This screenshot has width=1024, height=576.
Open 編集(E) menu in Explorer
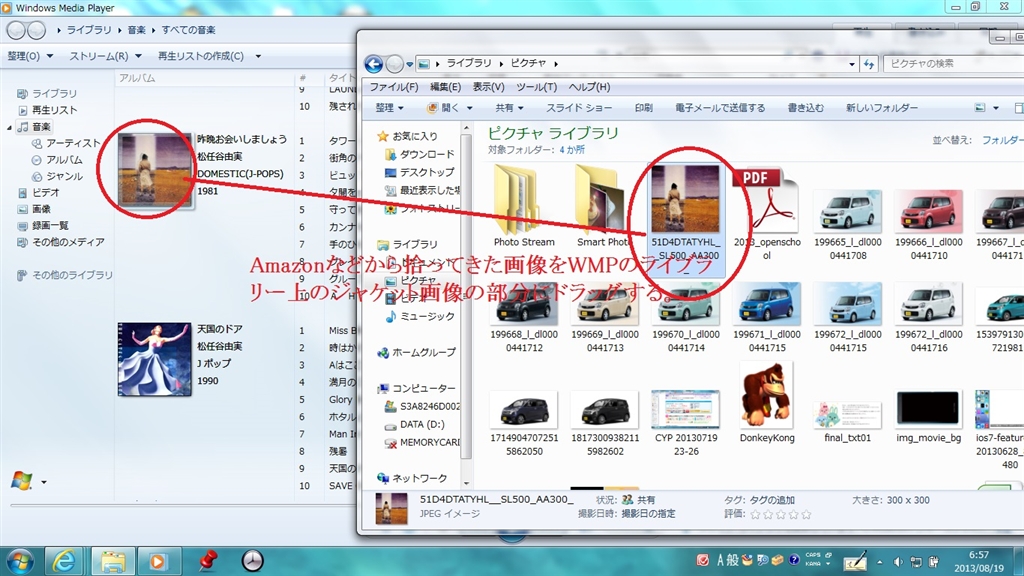pos(445,87)
